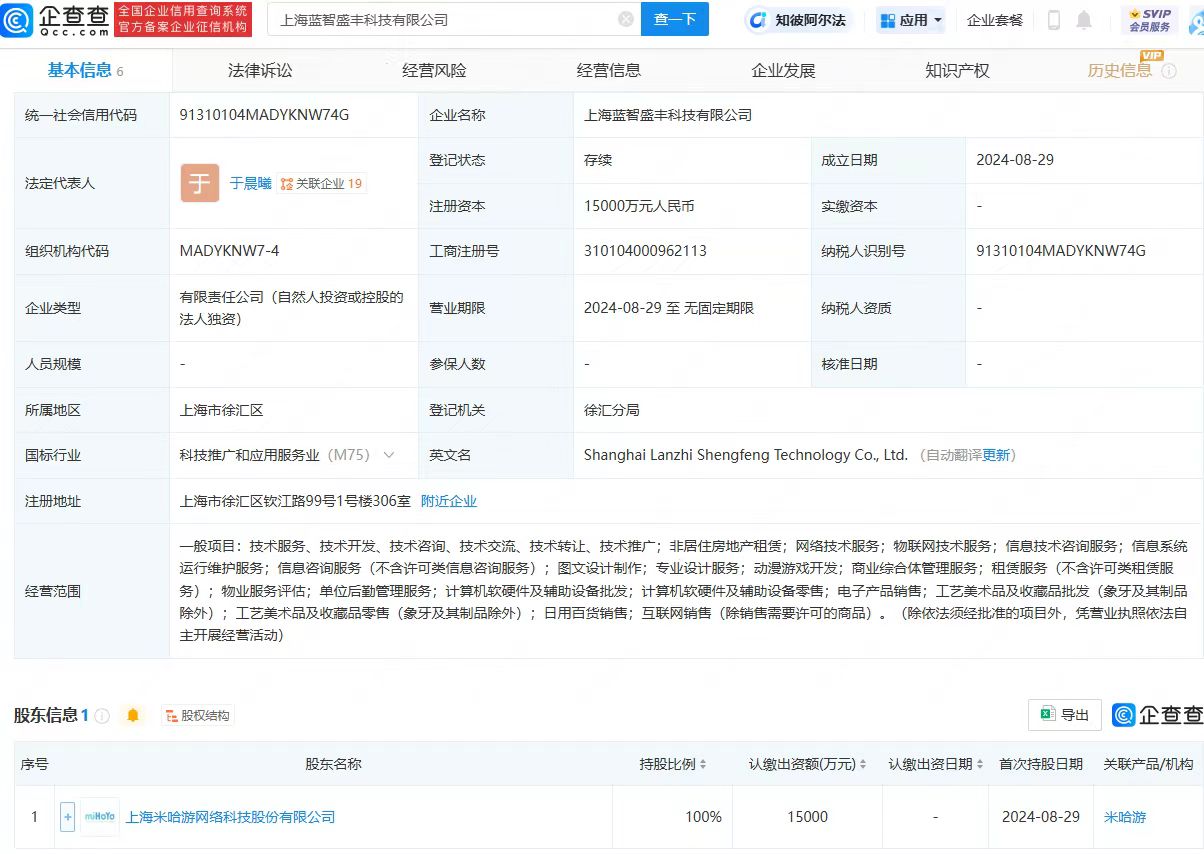This screenshot has width=1204, height=854.
Task: Open 于晨曦 representative profile link
Action: 250,183
